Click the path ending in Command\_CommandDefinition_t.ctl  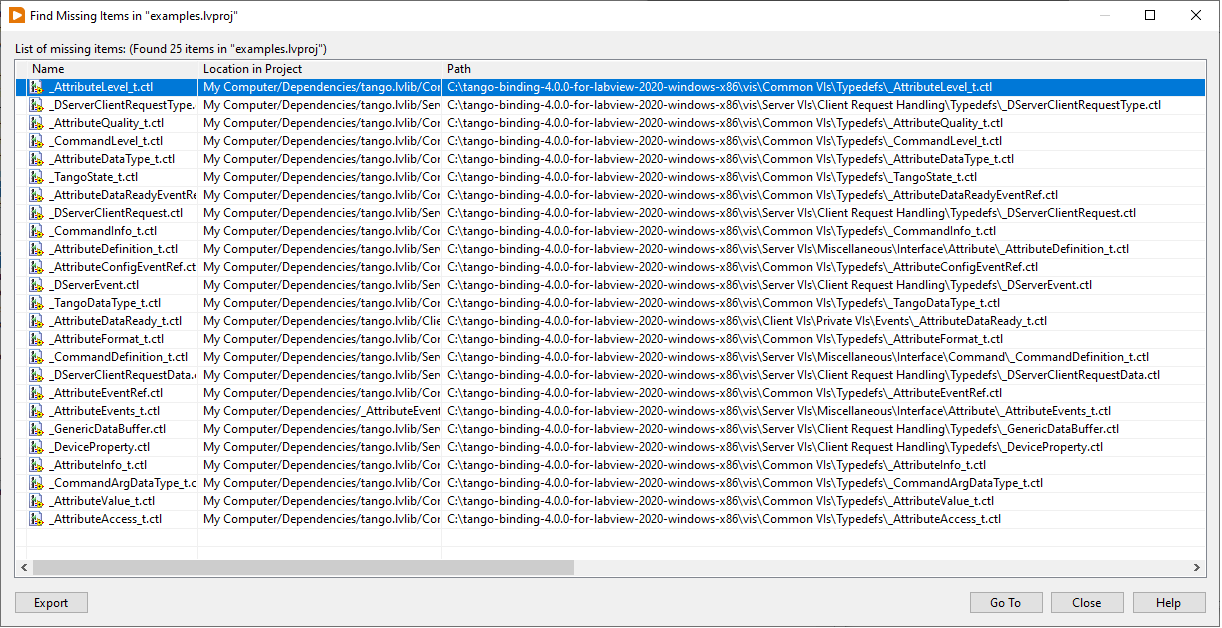click(x=798, y=357)
